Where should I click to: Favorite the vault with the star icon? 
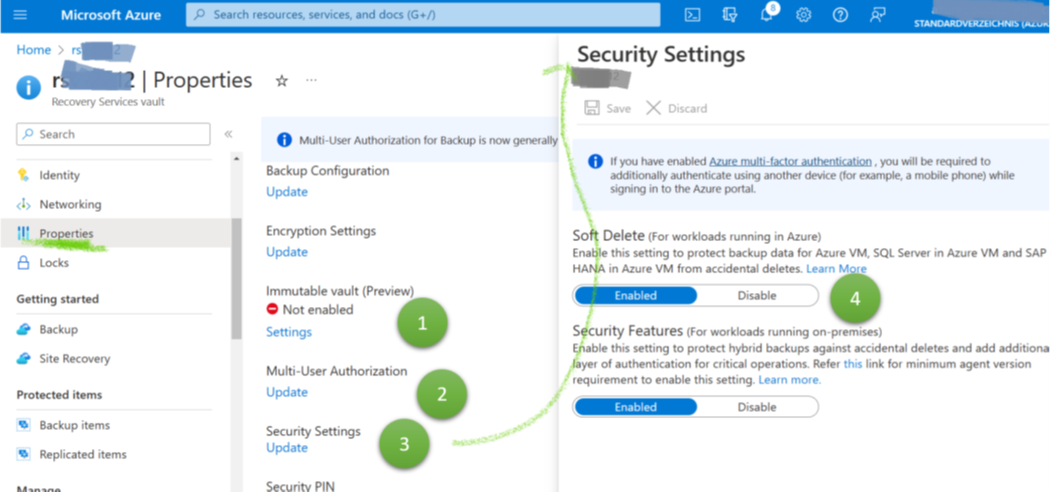point(282,81)
